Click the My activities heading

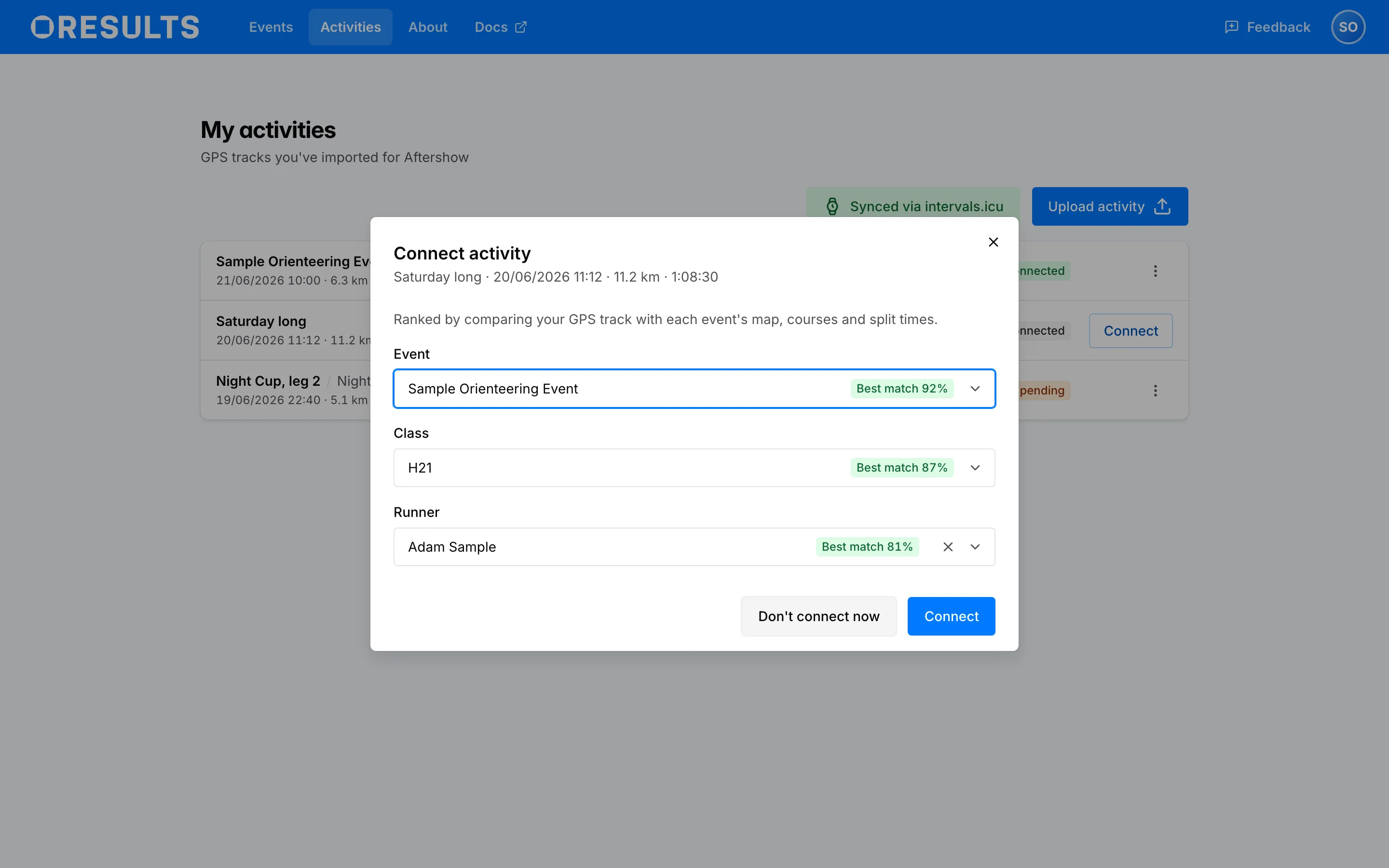coord(268,130)
